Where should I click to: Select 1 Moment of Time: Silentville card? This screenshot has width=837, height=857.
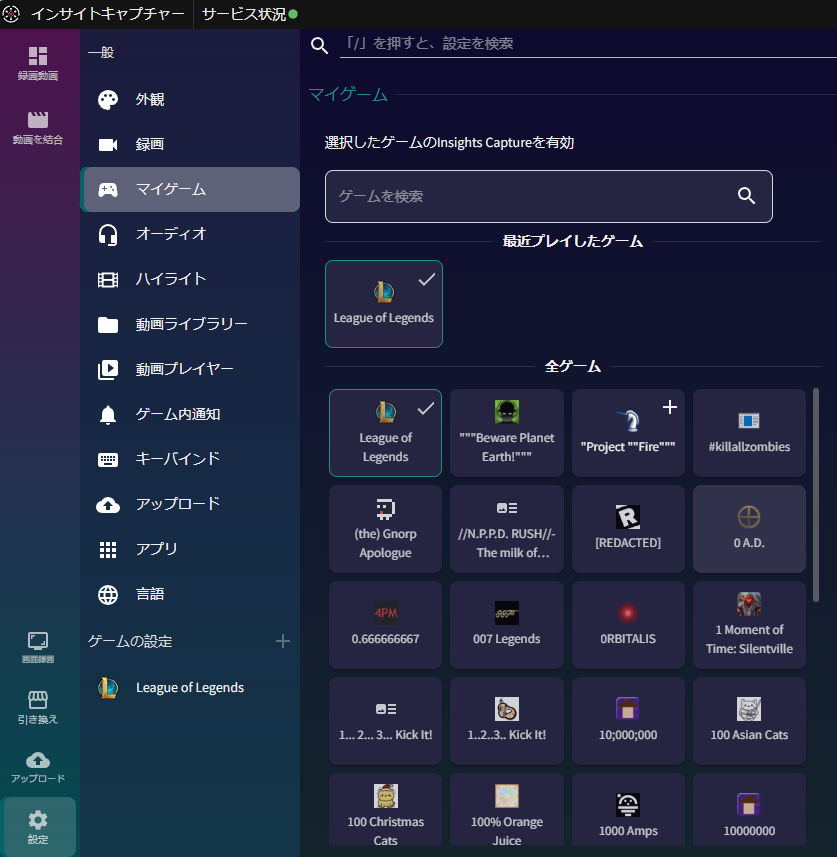[749, 625]
